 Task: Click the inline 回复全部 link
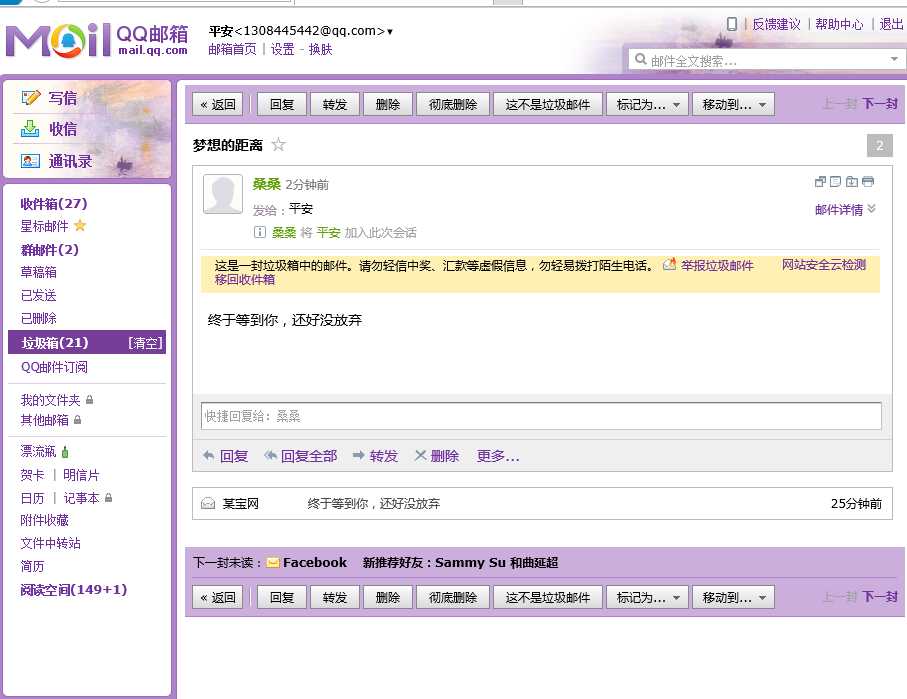301,456
